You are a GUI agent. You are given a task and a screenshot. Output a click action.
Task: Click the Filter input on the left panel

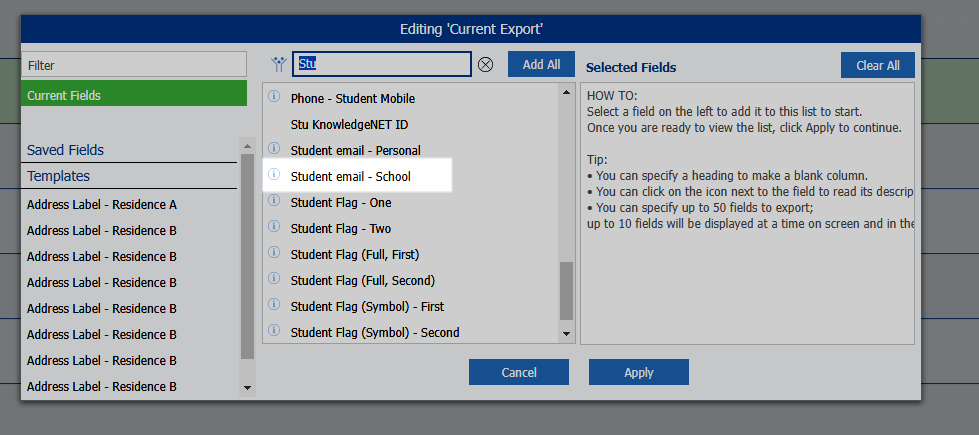pos(134,65)
